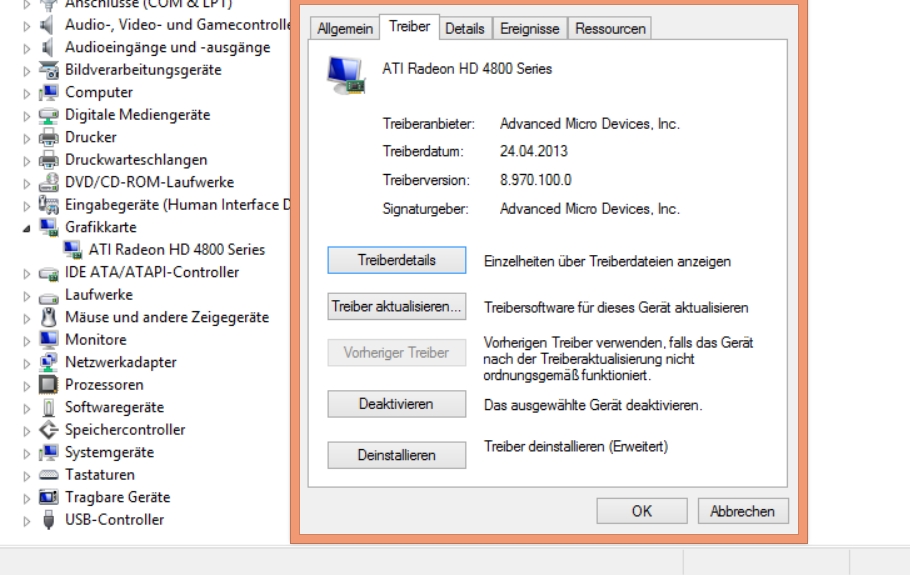The width and height of the screenshot is (910, 575).
Task: Select the Tragbare Geräte tree label
Action: click(x=117, y=497)
